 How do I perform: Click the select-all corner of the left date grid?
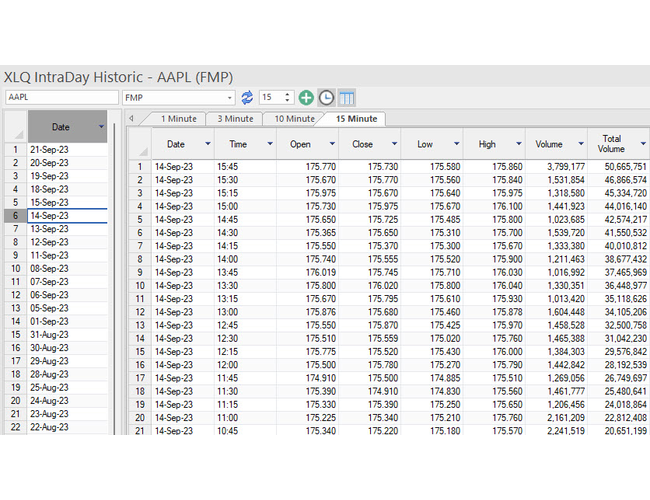pos(16,127)
